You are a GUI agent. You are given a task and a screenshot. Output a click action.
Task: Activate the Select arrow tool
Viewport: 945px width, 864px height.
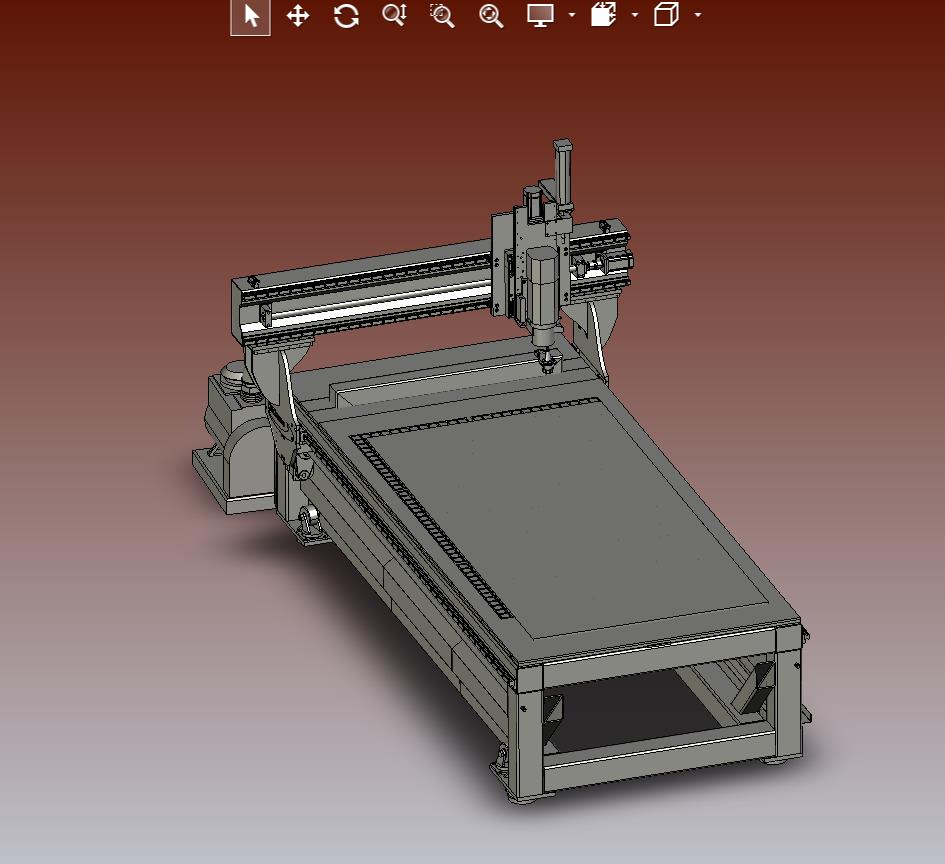pos(250,16)
